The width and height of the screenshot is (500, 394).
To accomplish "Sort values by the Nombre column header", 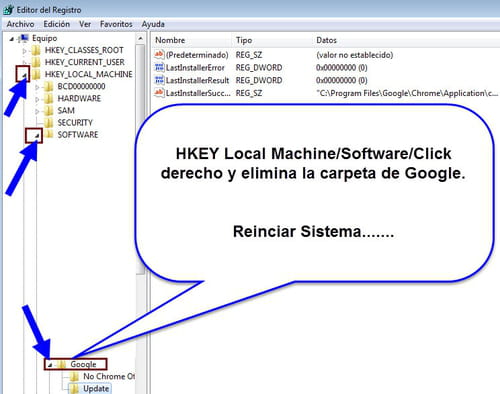I will (170, 40).
